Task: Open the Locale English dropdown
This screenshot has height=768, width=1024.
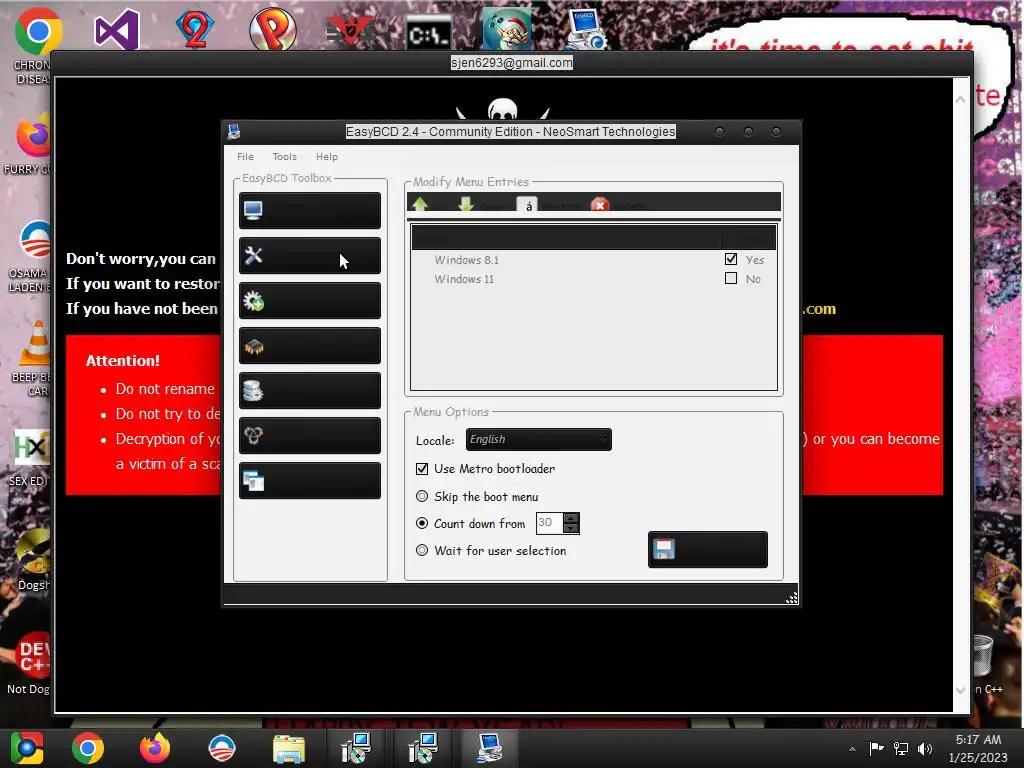Action: click(539, 440)
